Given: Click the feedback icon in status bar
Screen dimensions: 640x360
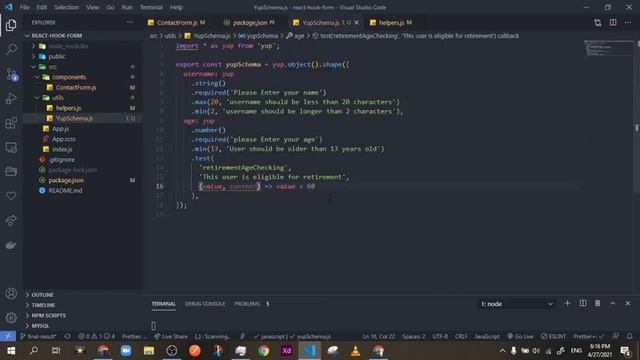Looking at the screenshot, I should pyautogui.click(x=616, y=336).
